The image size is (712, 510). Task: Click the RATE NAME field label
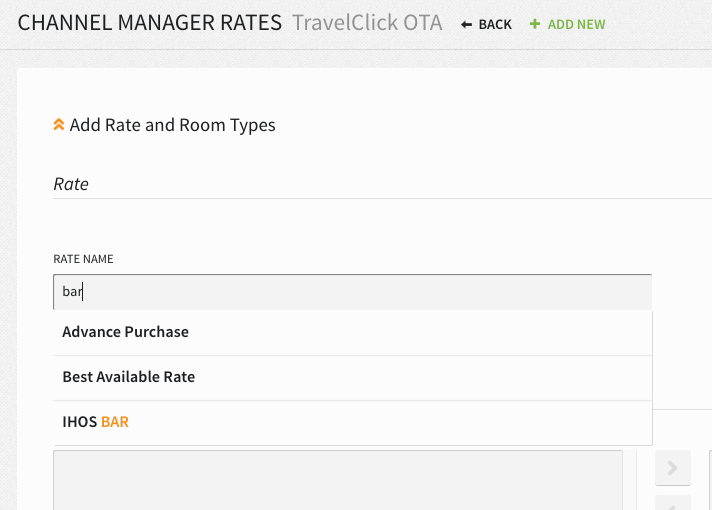[x=84, y=259]
